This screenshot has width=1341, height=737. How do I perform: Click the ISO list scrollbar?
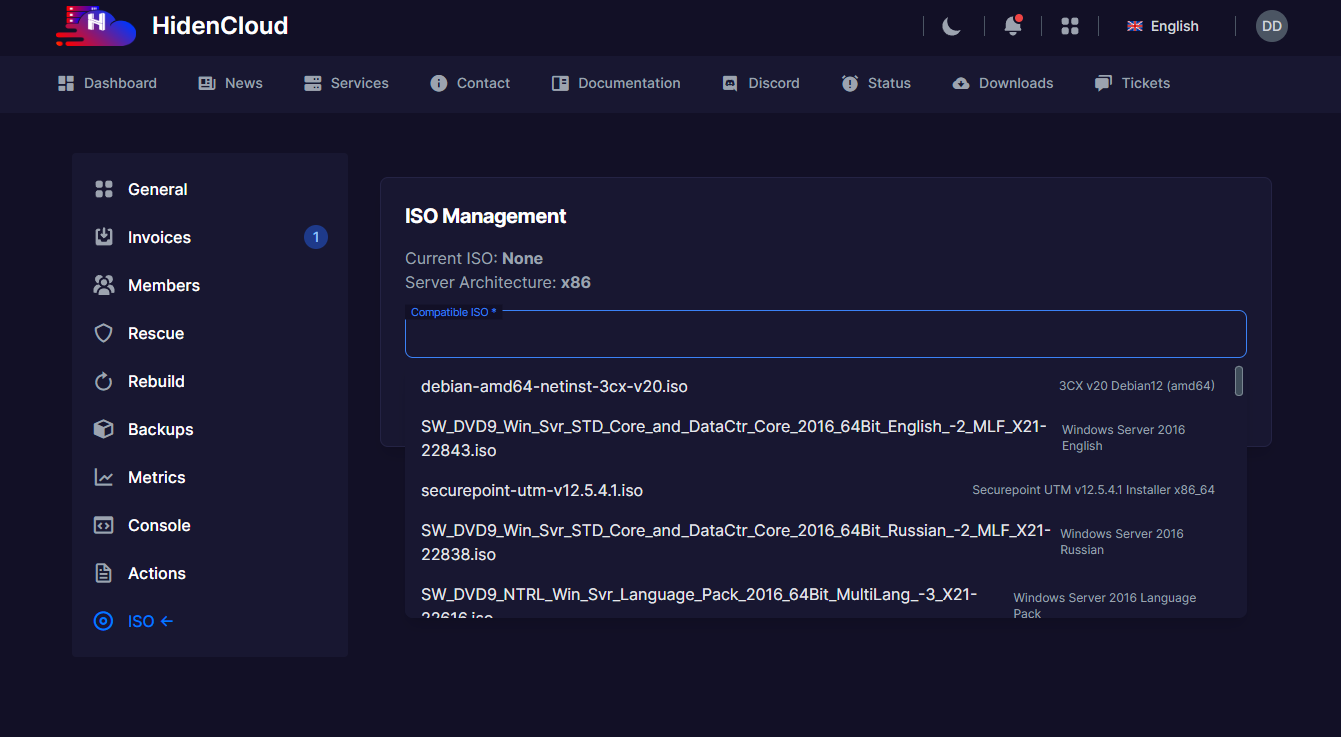[x=1239, y=381]
